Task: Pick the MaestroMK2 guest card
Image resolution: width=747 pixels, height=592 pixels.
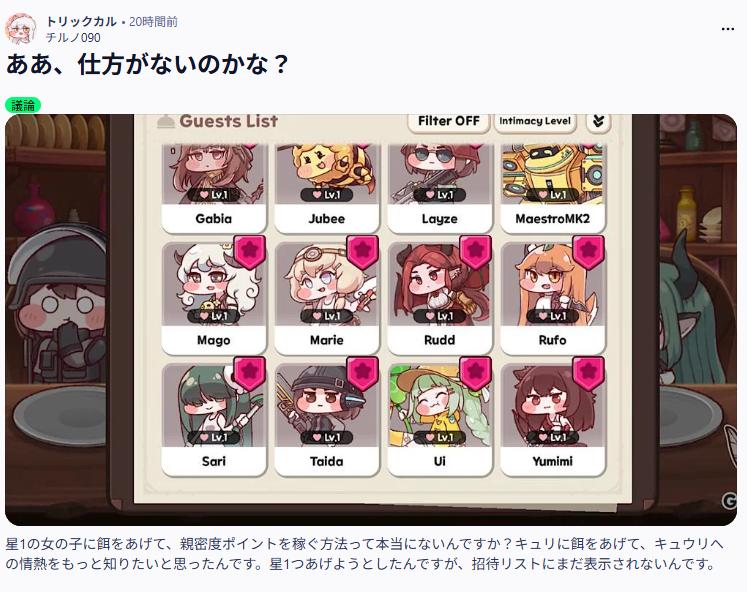Action: pos(553,189)
